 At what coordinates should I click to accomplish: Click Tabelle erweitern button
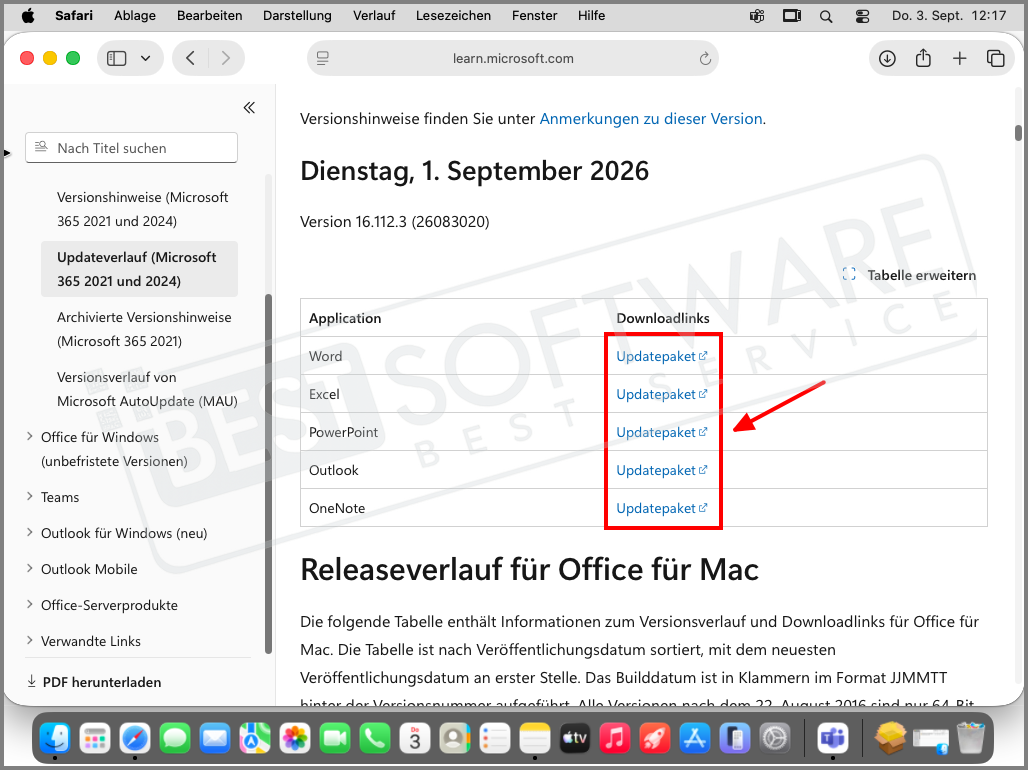909,275
